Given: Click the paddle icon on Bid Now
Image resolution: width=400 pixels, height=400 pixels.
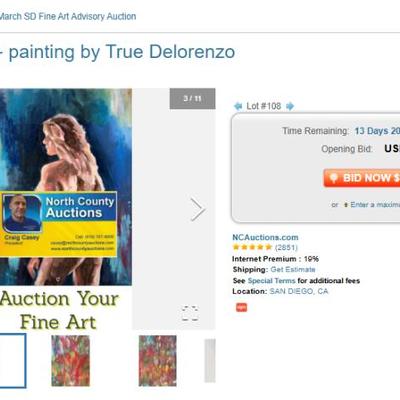Looking at the screenshot, I should [333, 178].
